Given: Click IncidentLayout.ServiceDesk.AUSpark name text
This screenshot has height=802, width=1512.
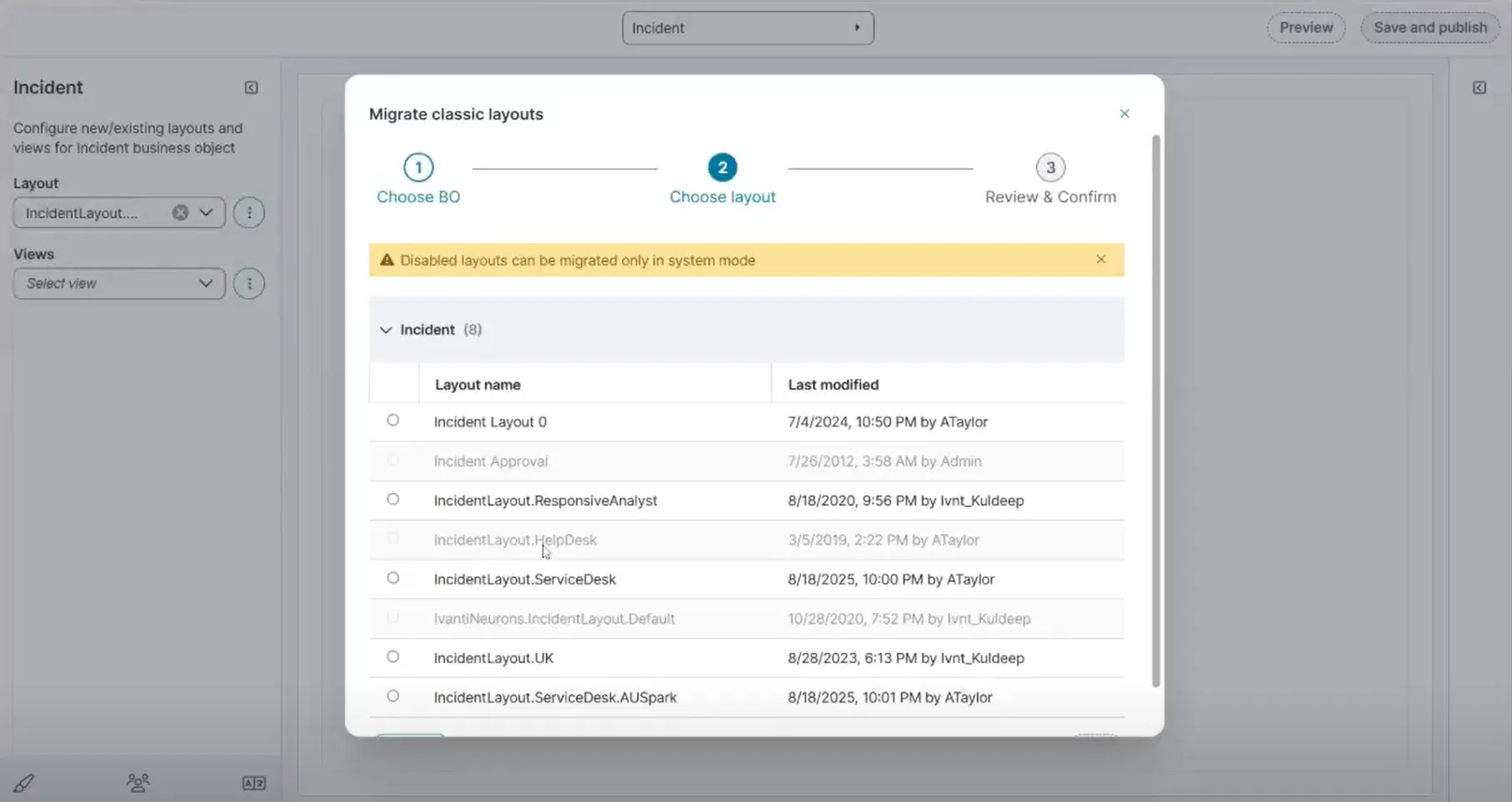Looking at the screenshot, I should 555,697.
